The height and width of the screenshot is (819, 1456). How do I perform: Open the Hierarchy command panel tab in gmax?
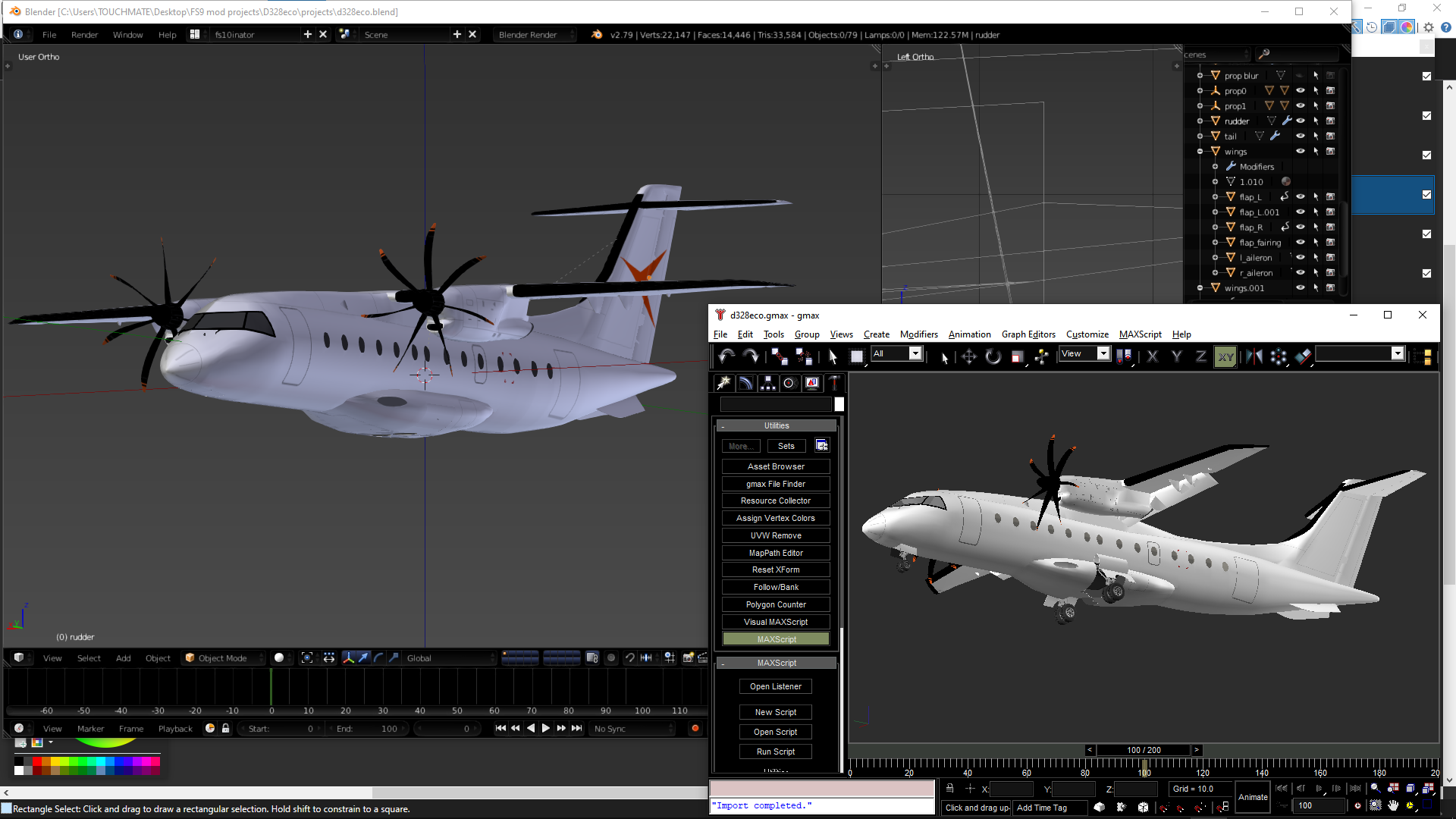[767, 383]
